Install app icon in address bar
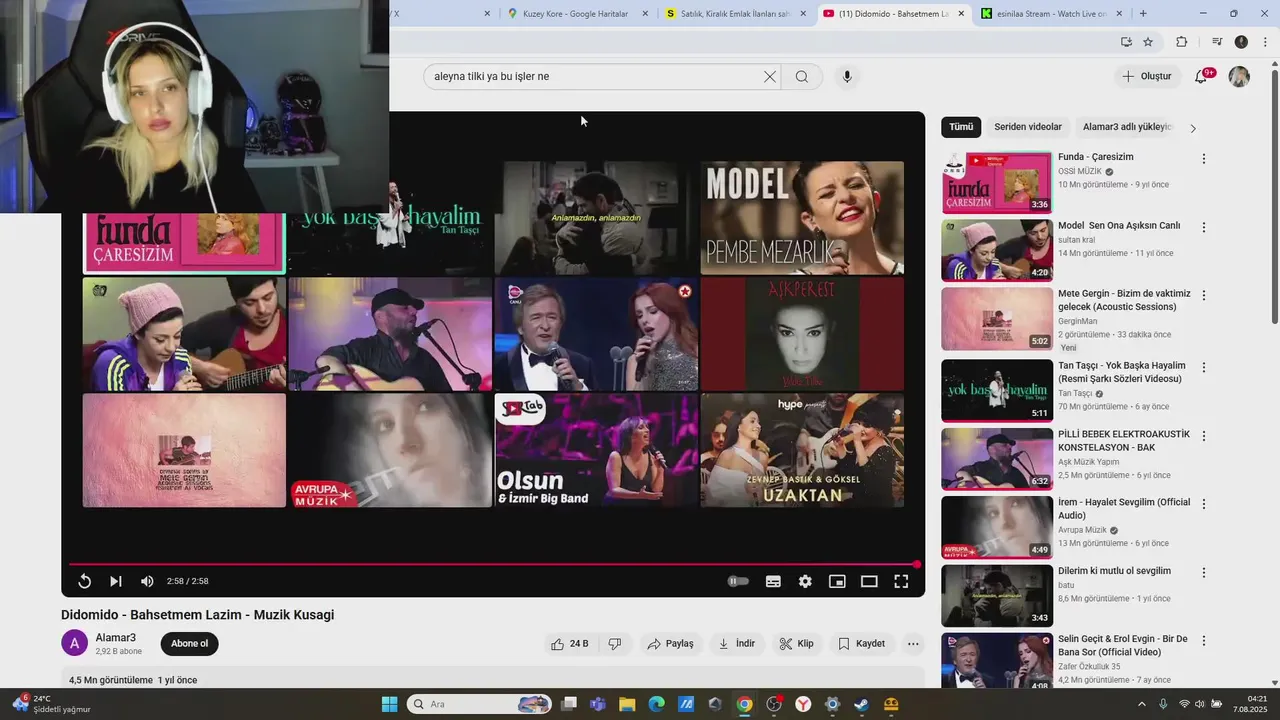Viewport: 1280px width, 720px height. coord(1126,42)
